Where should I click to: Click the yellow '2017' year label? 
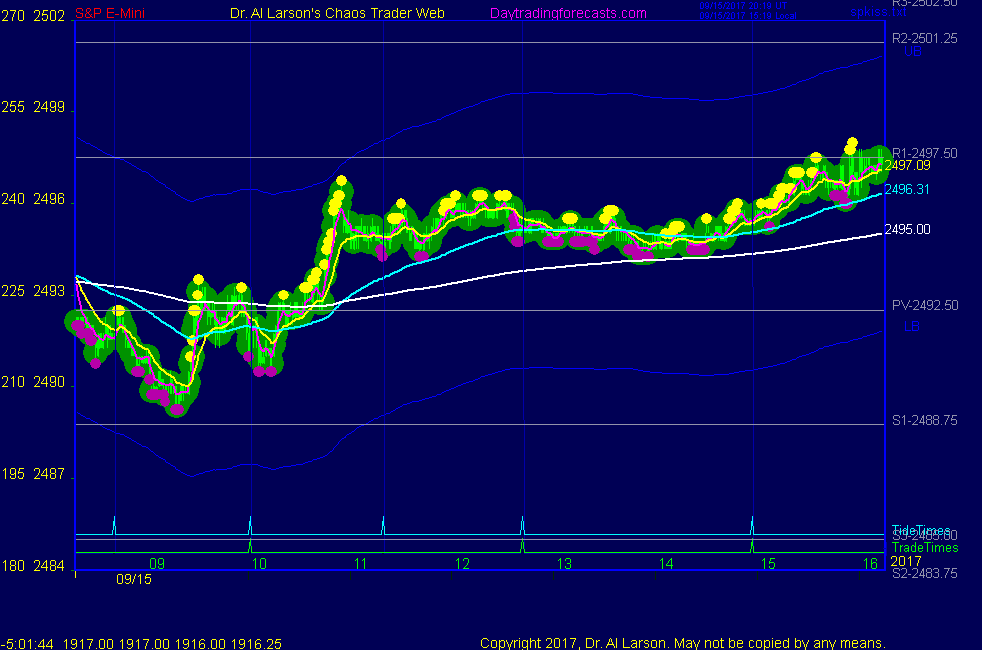click(x=906, y=561)
